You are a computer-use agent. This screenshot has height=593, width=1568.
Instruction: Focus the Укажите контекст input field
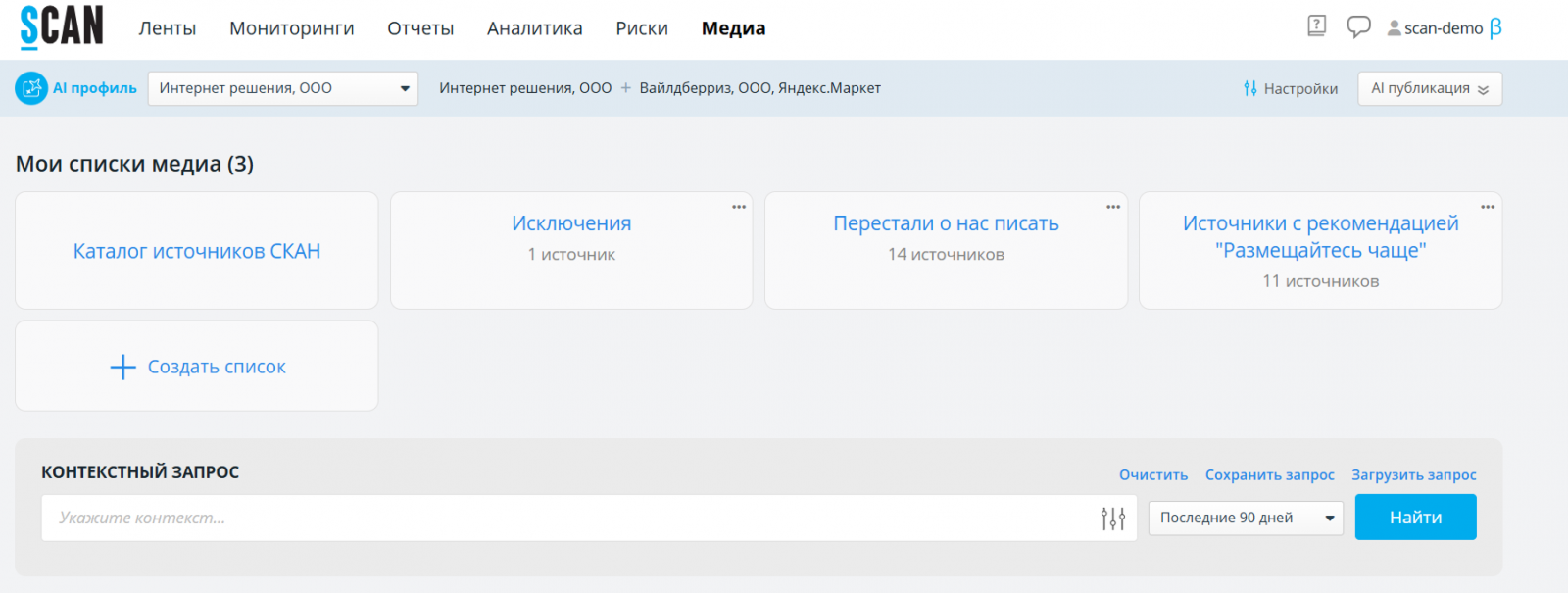pyautogui.click(x=568, y=518)
